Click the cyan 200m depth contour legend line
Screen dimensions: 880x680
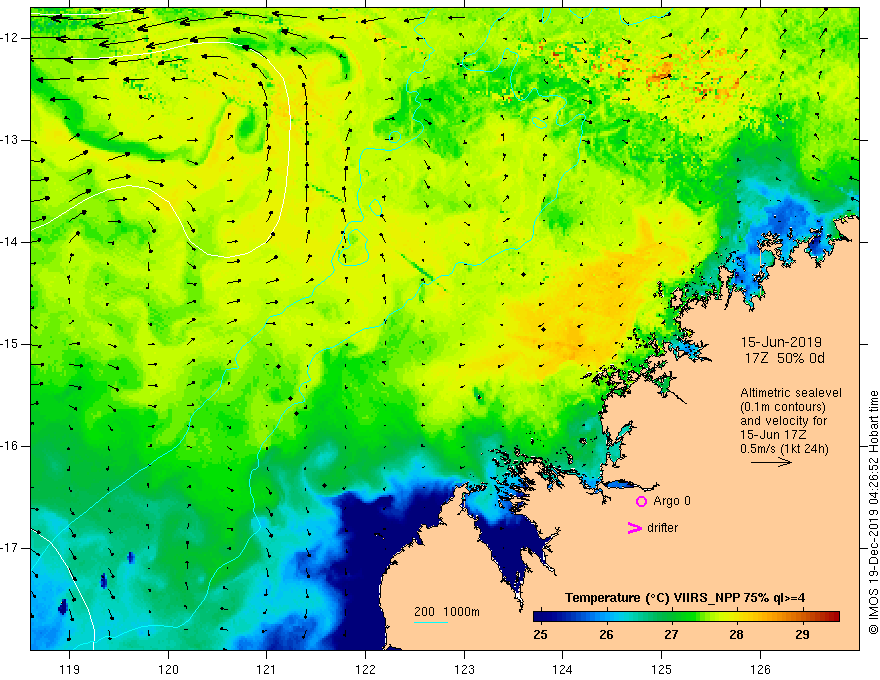[430, 622]
